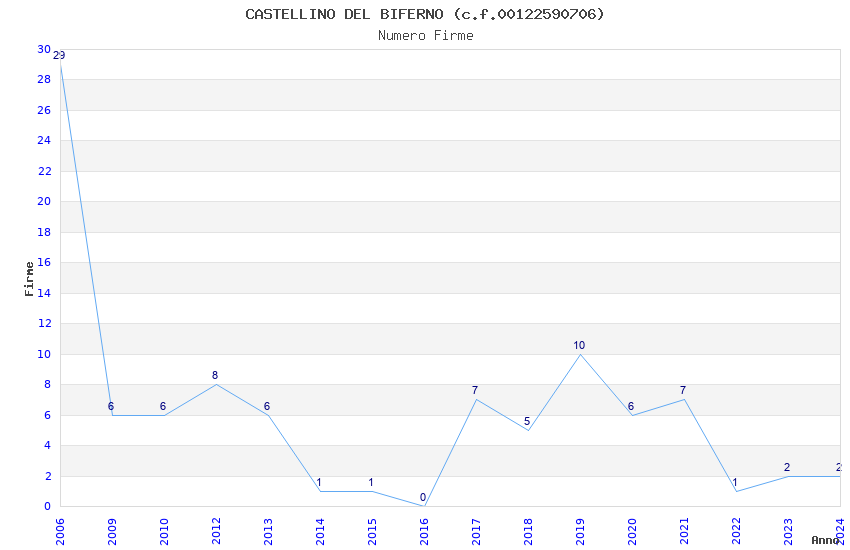Click the data label 7 for year 2021
Image resolution: width=850 pixels, height=550 pixels.
(x=683, y=390)
